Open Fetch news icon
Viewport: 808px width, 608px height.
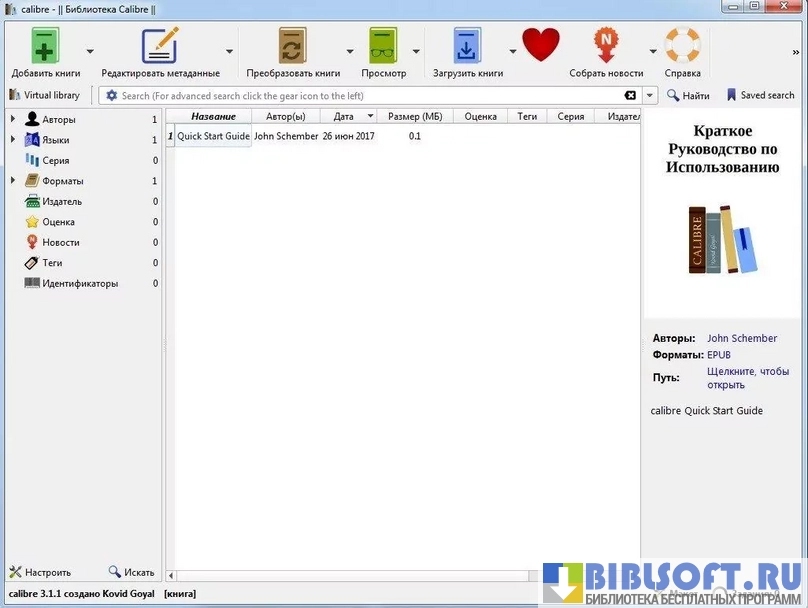click(606, 46)
